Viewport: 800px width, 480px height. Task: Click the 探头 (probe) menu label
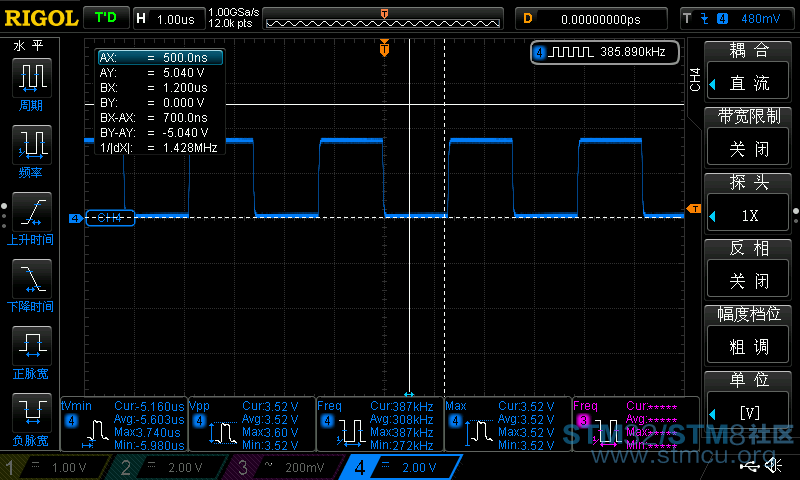(748, 182)
